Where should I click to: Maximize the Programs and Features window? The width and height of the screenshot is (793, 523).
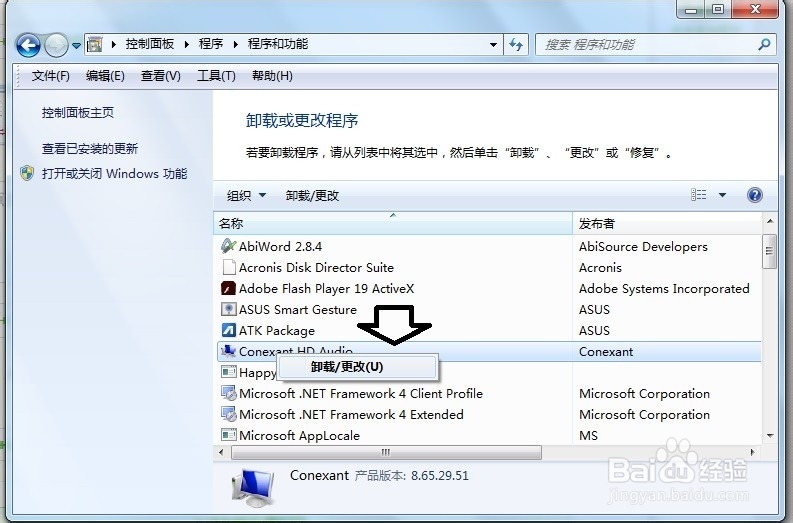coord(718,9)
